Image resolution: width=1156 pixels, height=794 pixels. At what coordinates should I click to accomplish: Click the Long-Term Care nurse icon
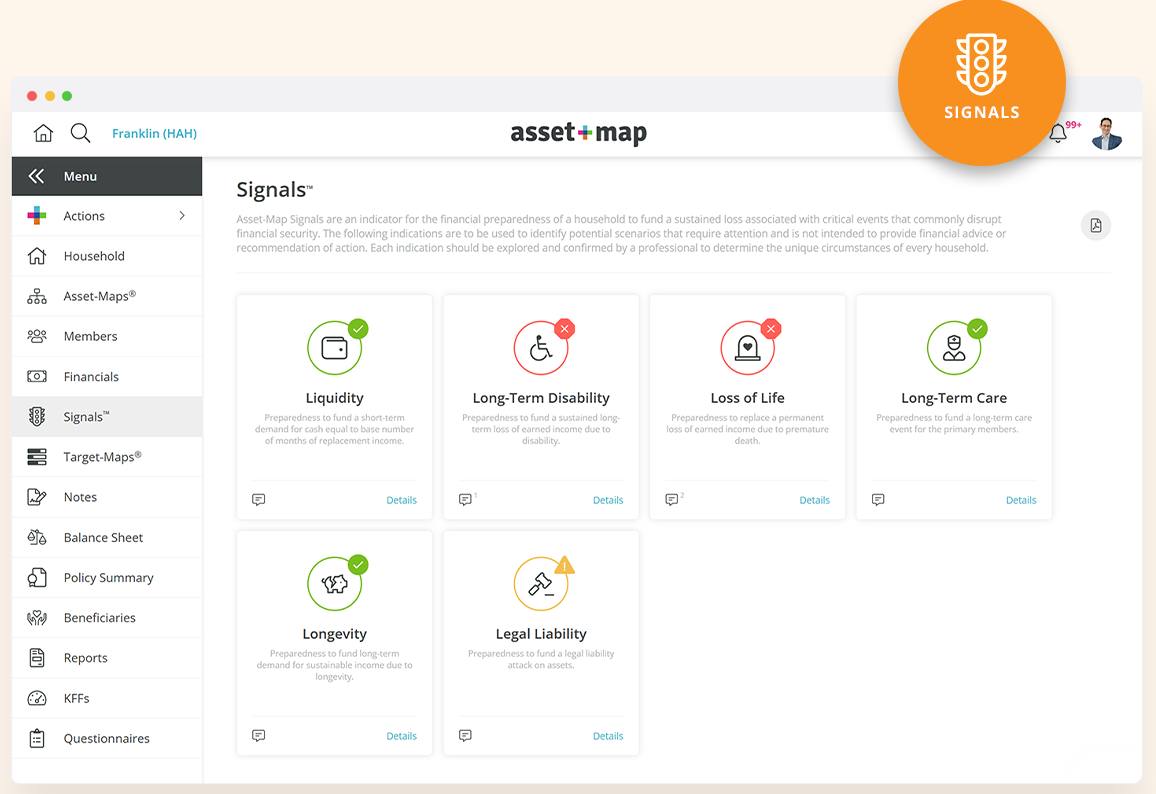tap(954, 348)
